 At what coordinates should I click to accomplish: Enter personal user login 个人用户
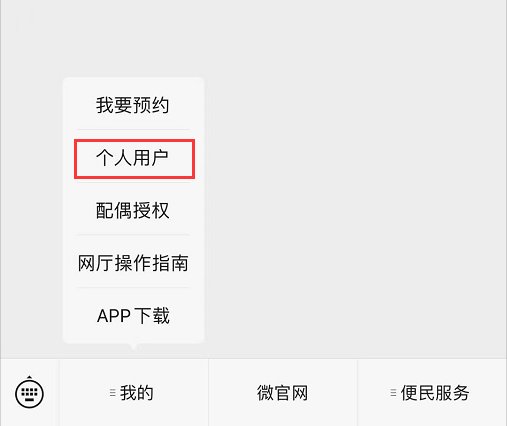click(x=133, y=158)
